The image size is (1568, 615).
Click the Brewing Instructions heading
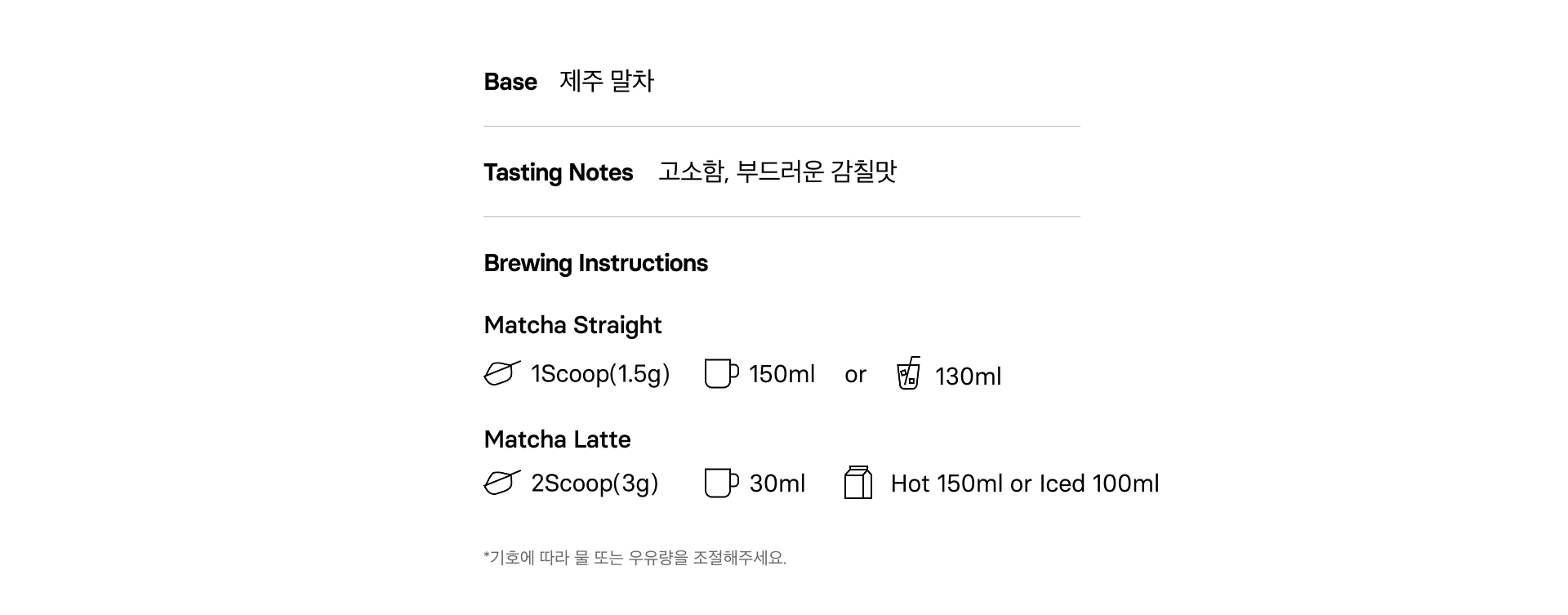coord(595,263)
